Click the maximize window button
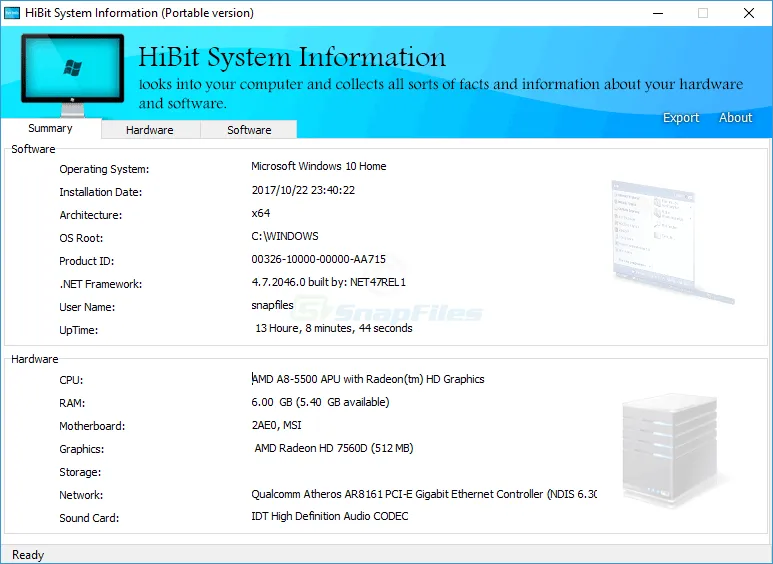The width and height of the screenshot is (773, 564). click(x=703, y=13)
